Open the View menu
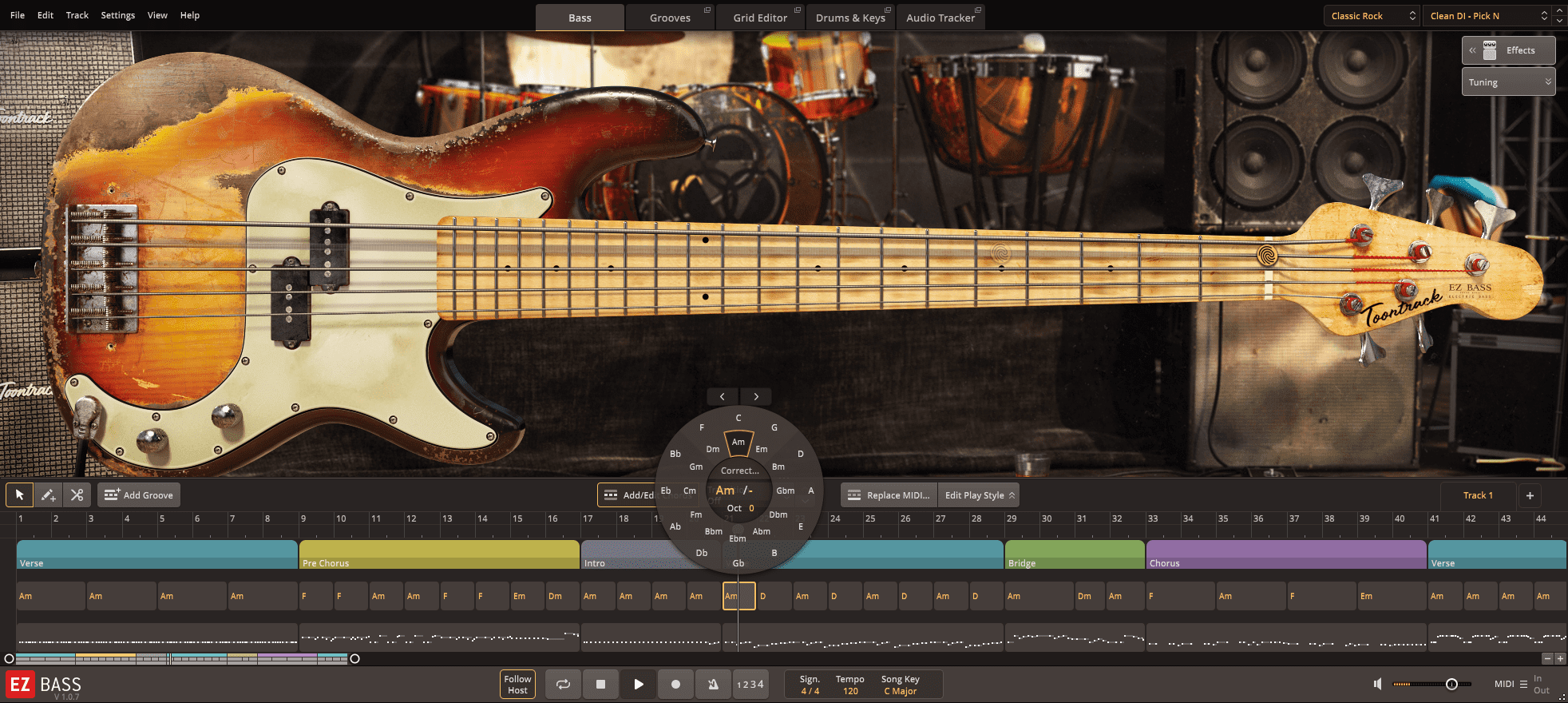Viewport: 1568px width, 703px height. [157, 15]
